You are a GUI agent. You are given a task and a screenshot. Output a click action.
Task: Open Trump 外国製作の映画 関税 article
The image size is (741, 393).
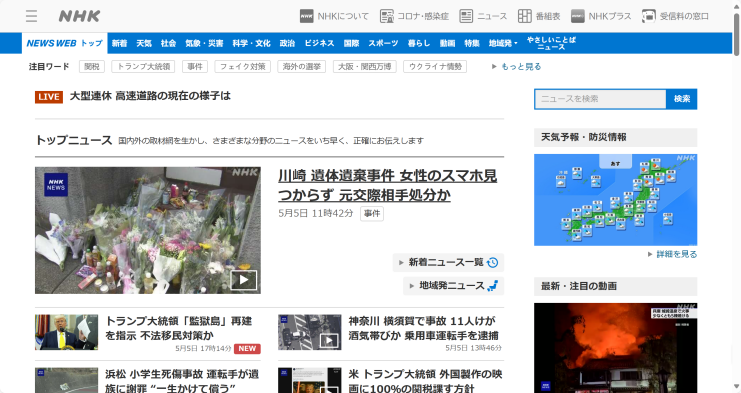(x=425, y=381)
